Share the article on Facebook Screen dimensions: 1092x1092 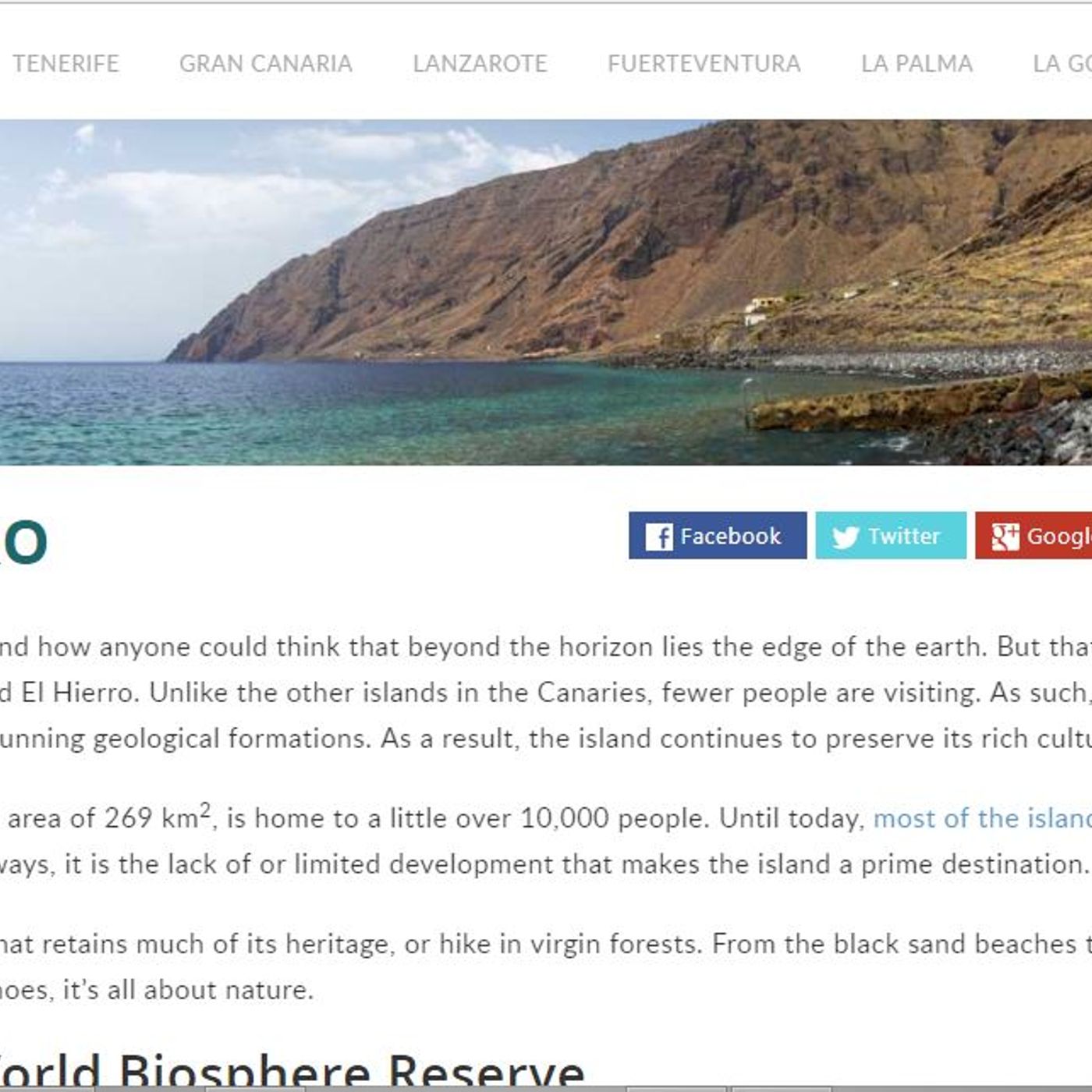pyautogui.click(x=718, y=537)
